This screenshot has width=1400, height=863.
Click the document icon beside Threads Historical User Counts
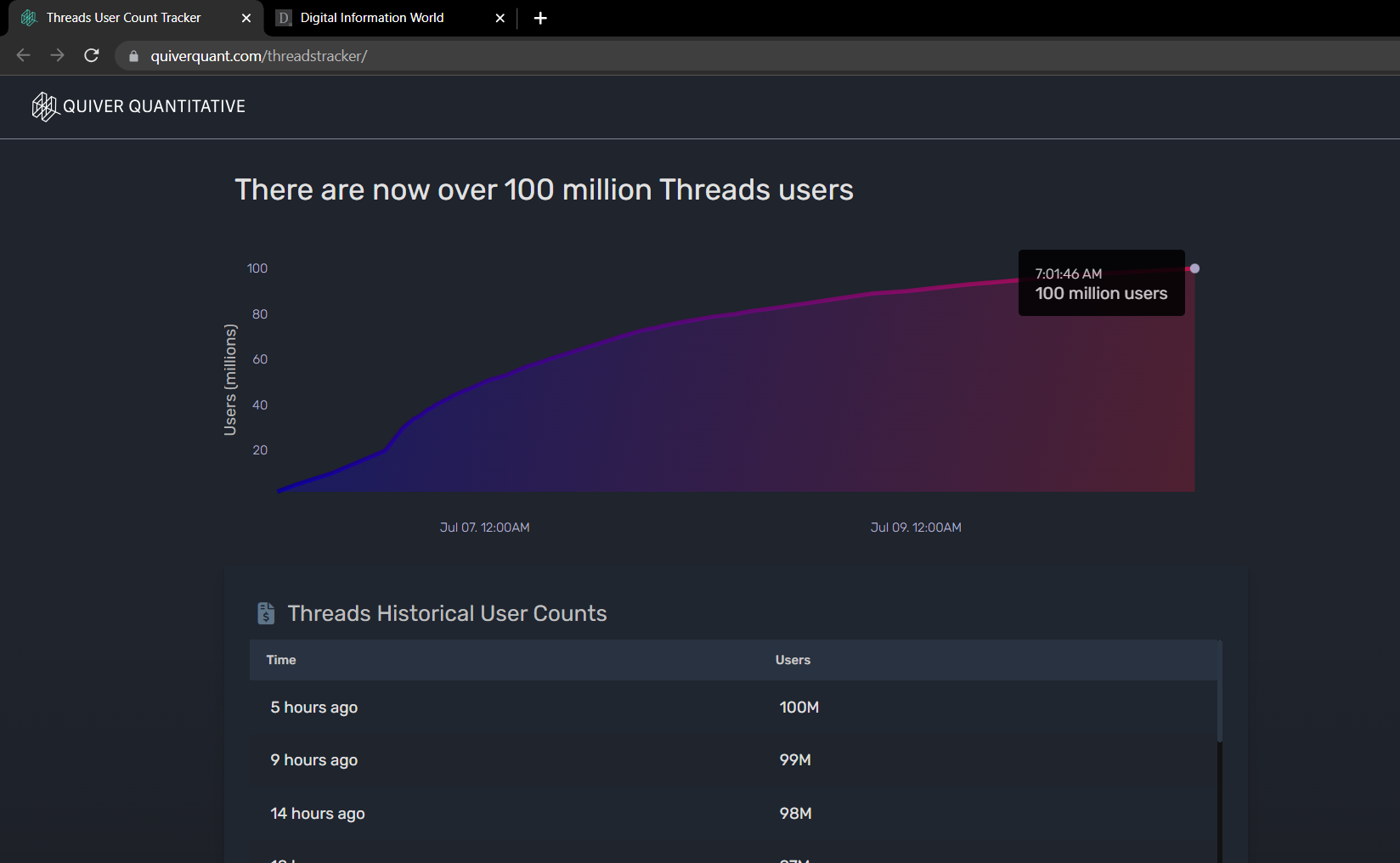[266, 613]
